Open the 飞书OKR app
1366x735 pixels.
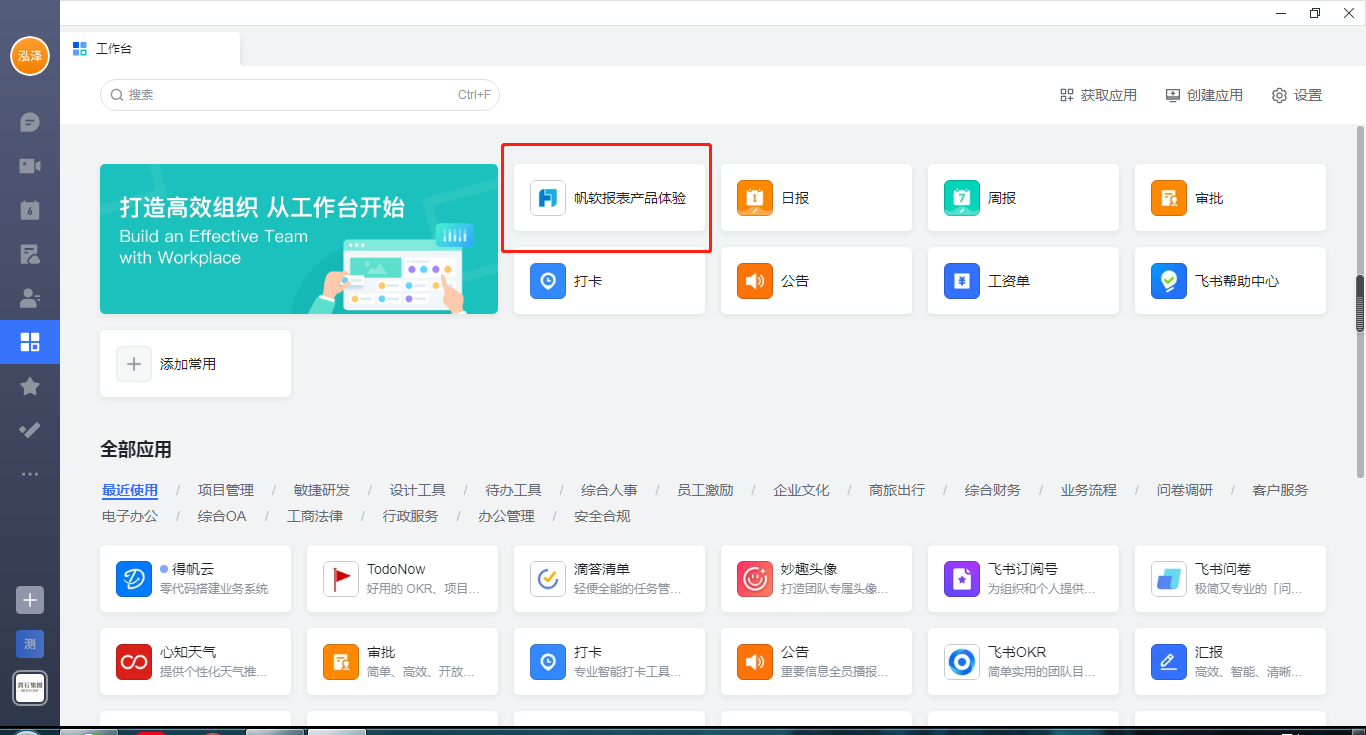[1023, 661]
